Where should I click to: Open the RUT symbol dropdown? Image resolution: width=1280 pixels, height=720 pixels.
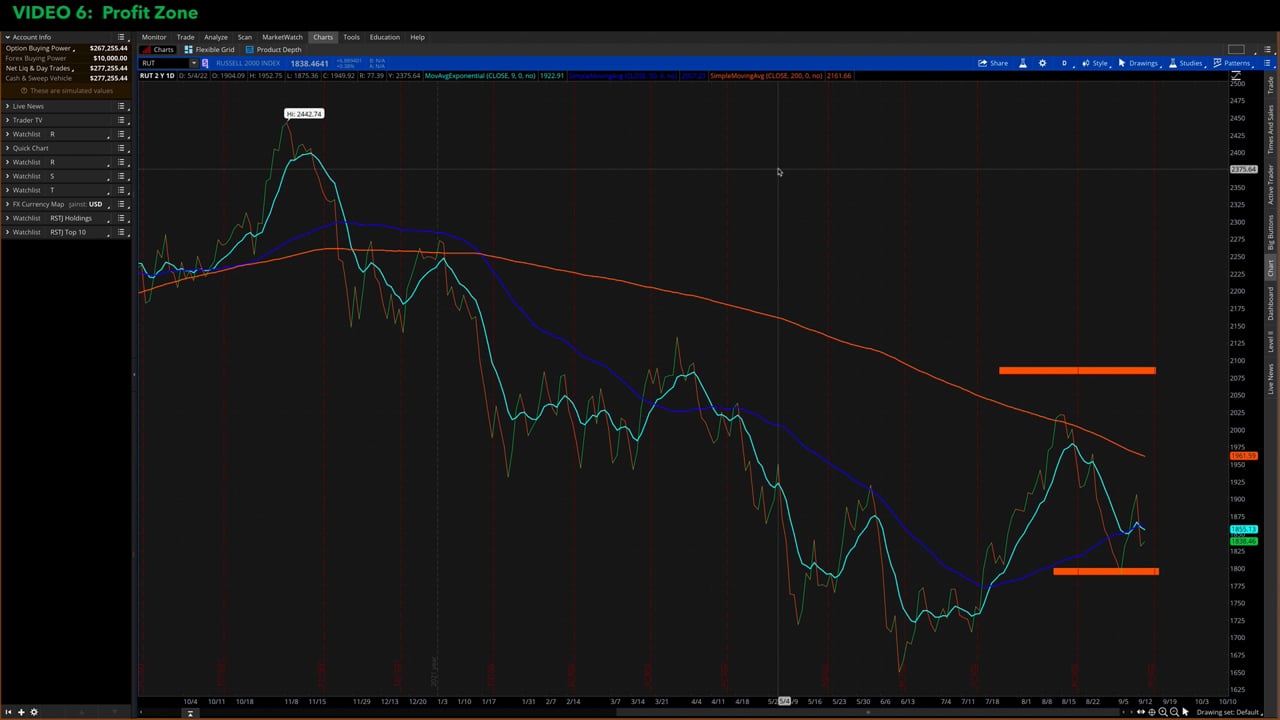[x=194, y=63]
